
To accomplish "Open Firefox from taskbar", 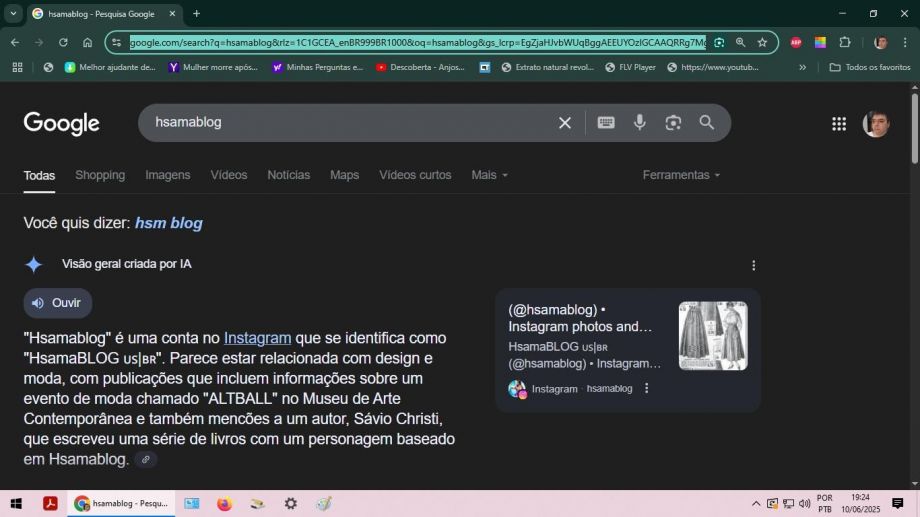I will 224,504.
